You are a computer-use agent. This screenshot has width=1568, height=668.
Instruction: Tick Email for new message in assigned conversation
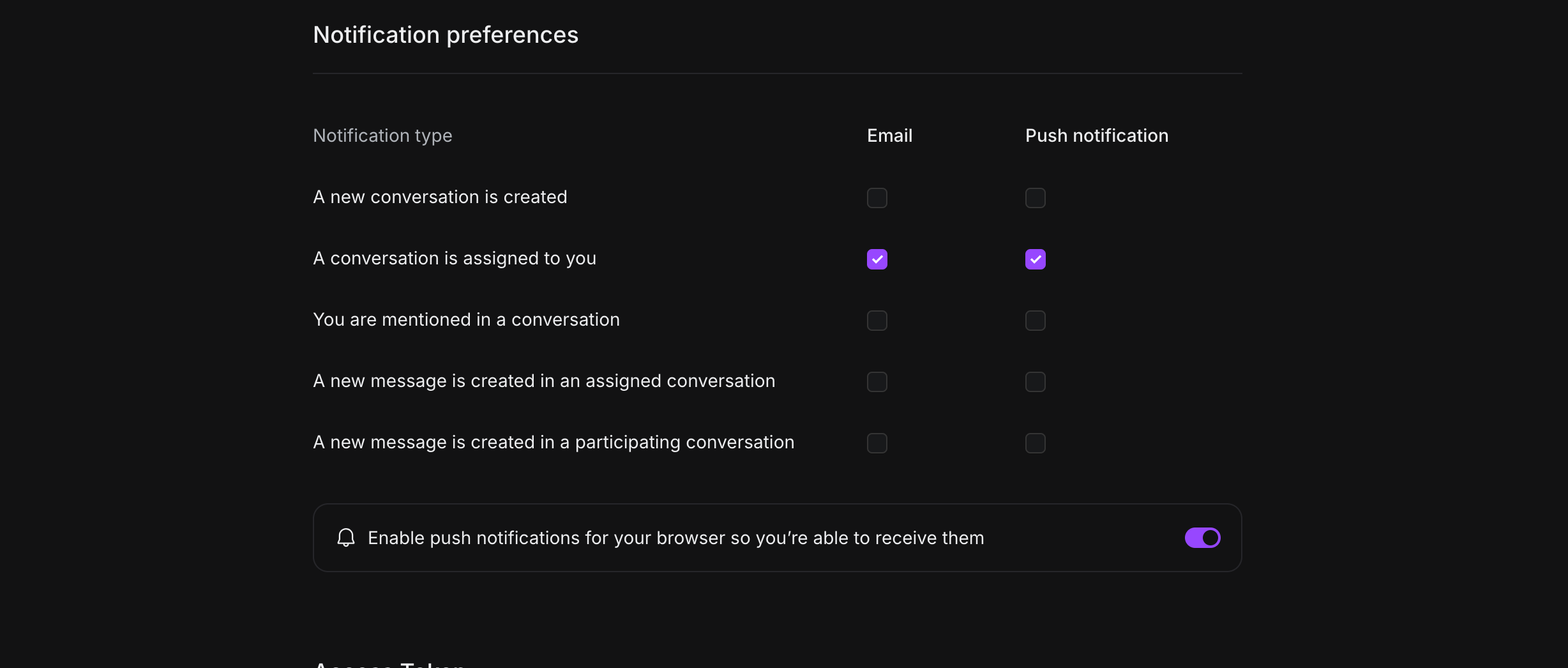pos(877,382)
